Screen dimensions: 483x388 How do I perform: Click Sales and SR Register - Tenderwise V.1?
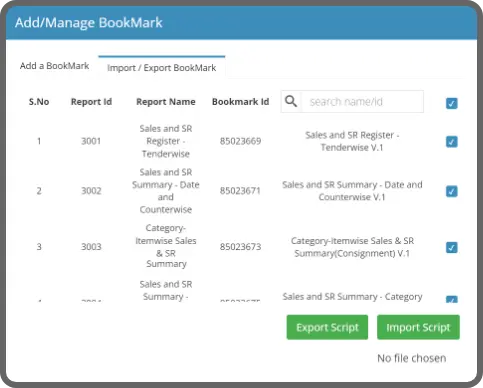click(x=352, y=141)
